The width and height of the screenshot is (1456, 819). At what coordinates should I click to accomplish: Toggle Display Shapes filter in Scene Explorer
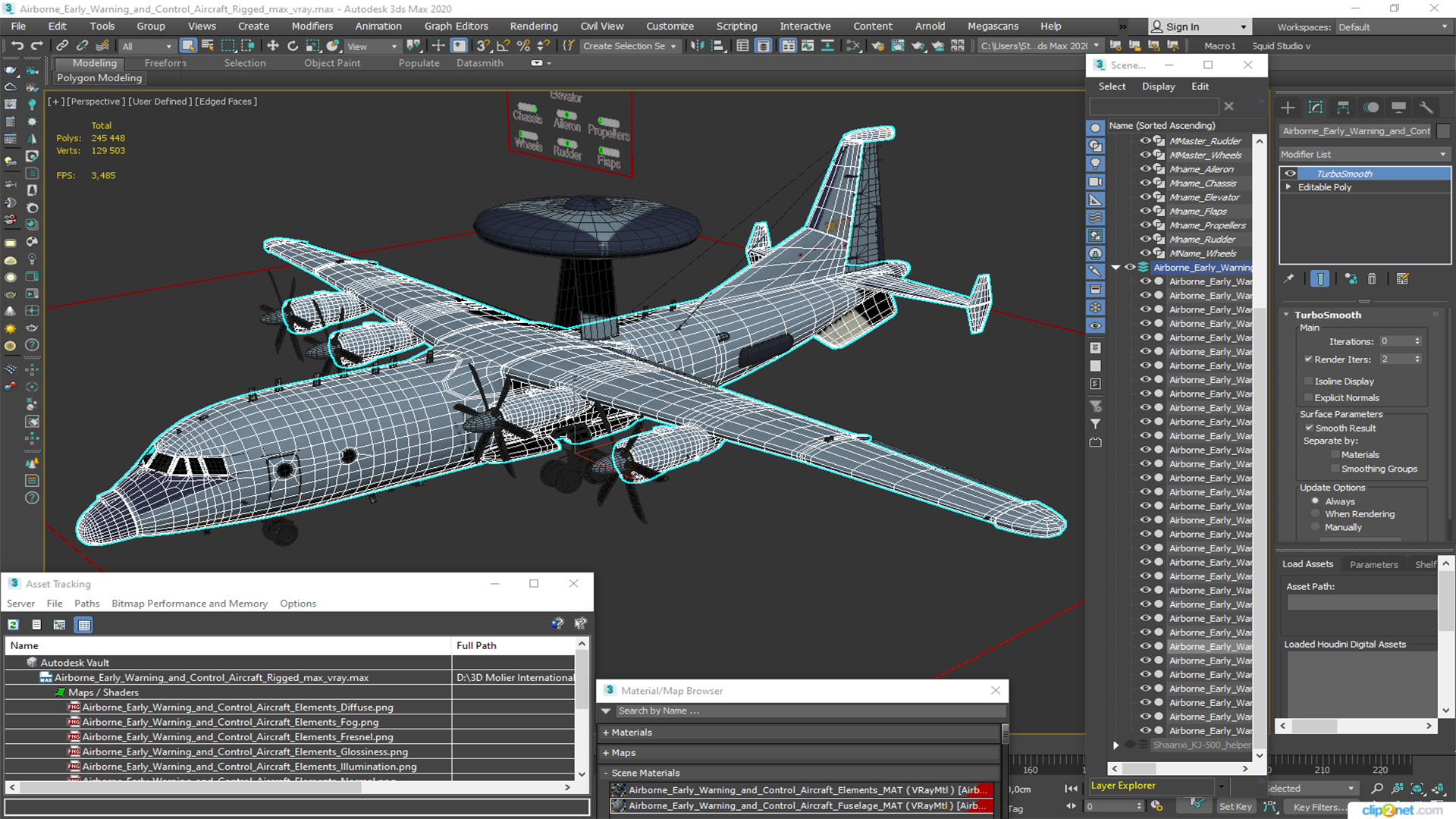coord(1096,146)
